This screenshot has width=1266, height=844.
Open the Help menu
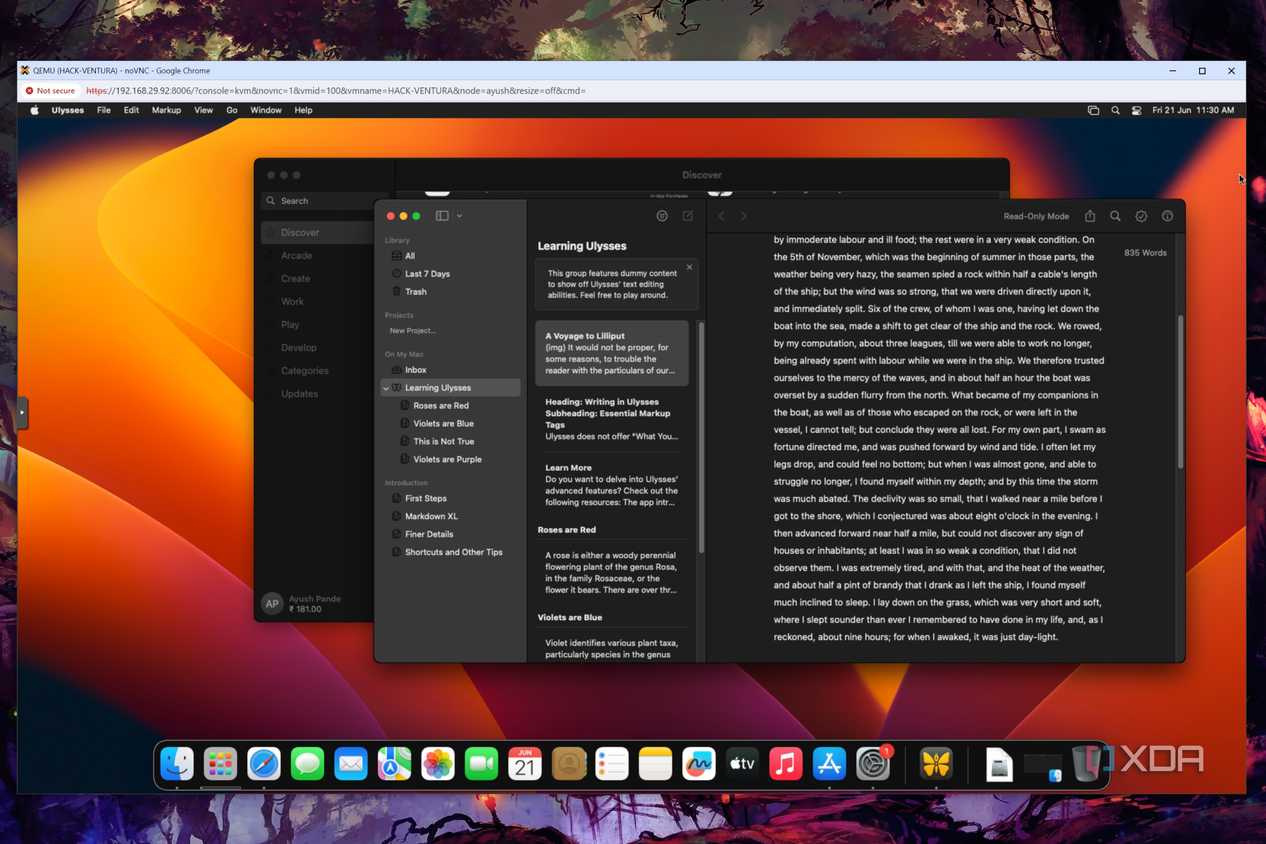click(x=303, y=111)
